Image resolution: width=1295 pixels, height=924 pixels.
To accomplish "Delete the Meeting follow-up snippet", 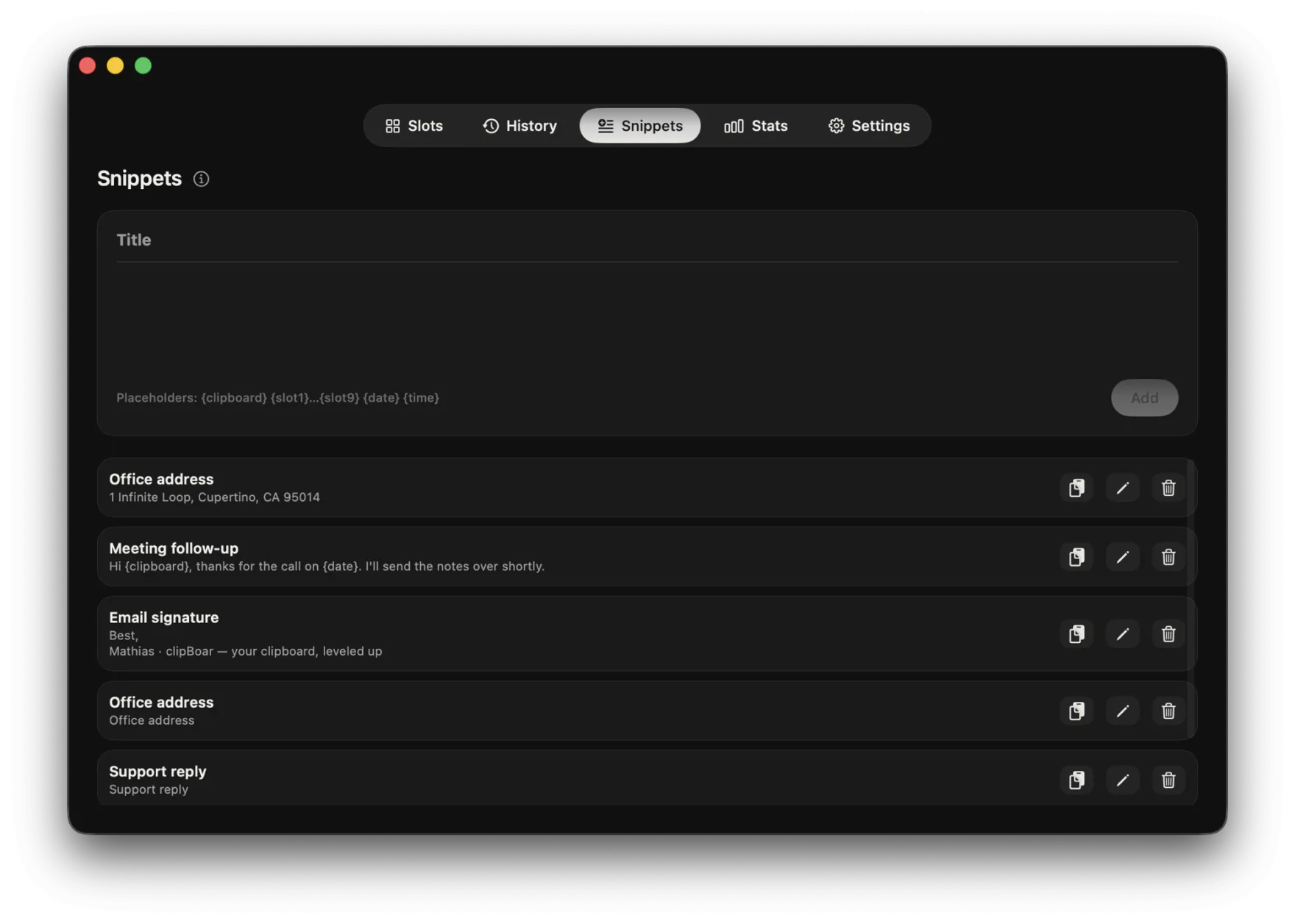I will coord(1168,557).
